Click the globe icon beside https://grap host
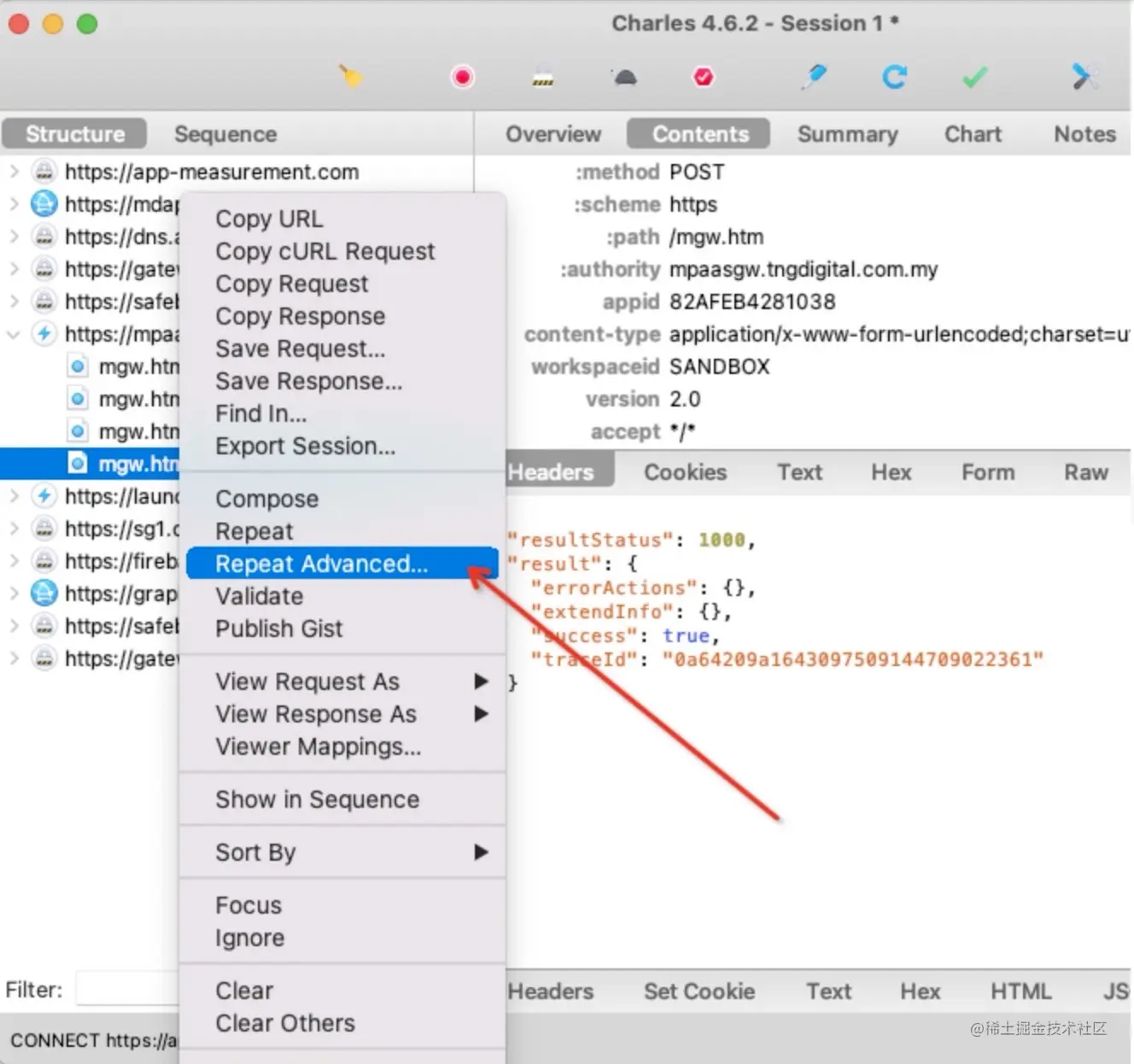The width and height of the screenshot is (1134, 1064). click(44, 593)
